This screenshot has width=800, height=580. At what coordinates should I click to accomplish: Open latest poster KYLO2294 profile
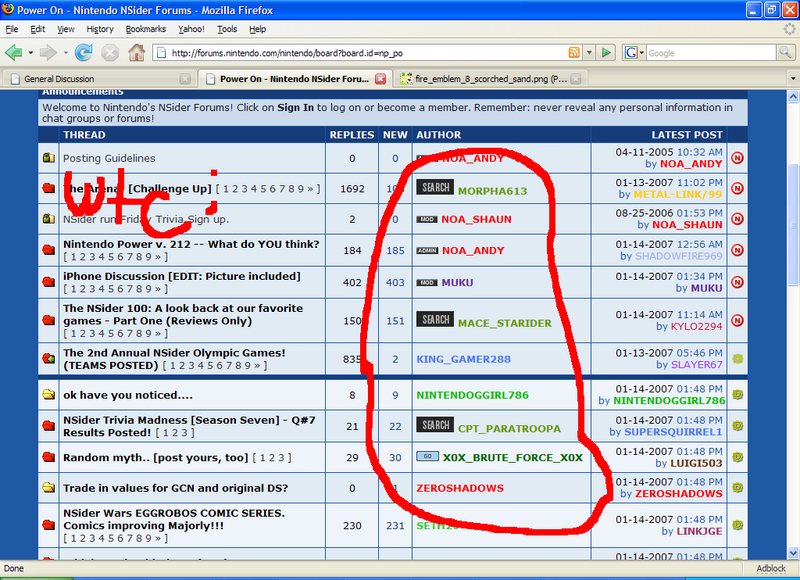click(x=696, y=326)
